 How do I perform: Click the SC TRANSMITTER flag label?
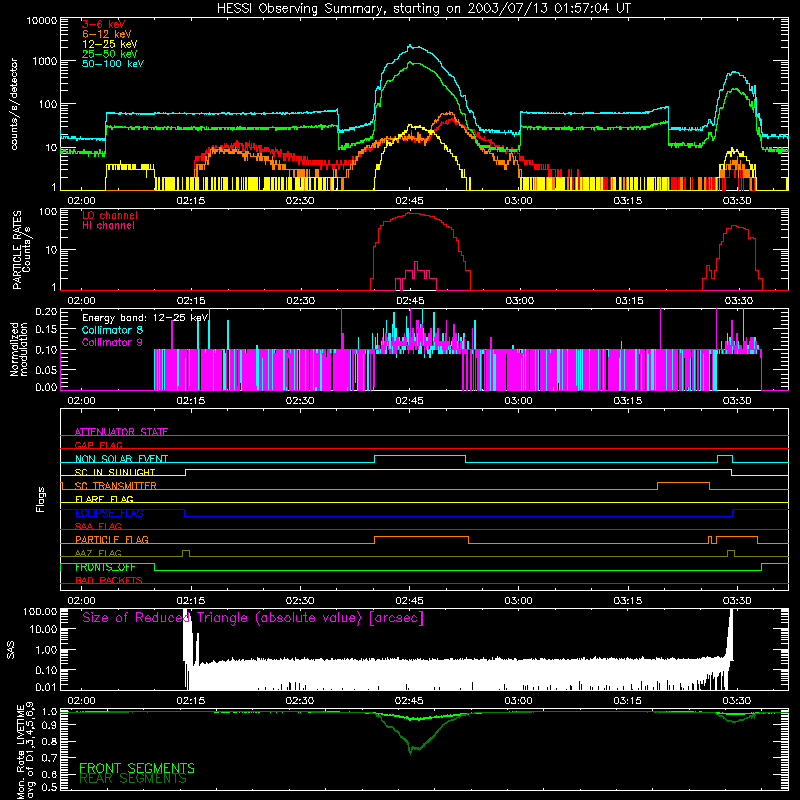pyautogui.click(x=115, y=486)
